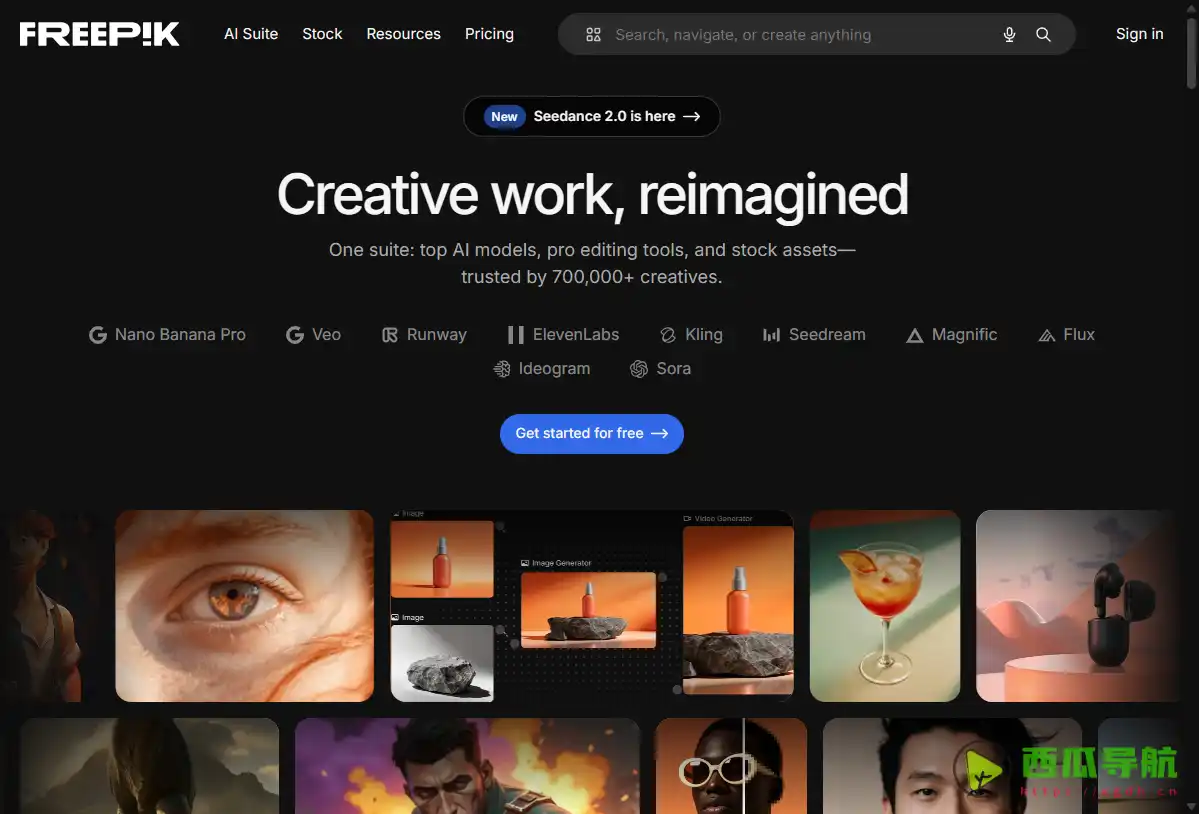
Task: Select the Runway model icon
Action: click(x=390, y=335)
